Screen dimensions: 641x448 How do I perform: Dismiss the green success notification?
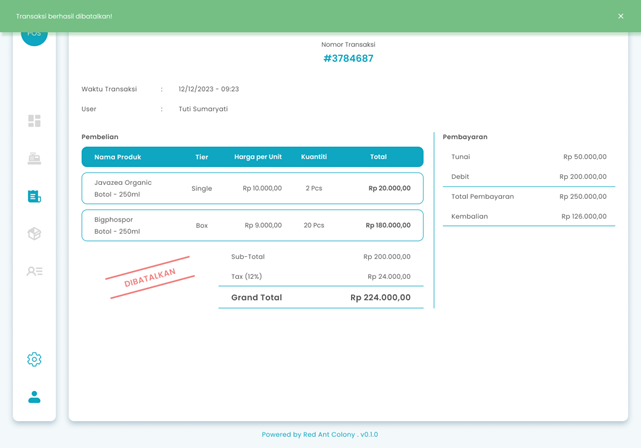(620, 16)
